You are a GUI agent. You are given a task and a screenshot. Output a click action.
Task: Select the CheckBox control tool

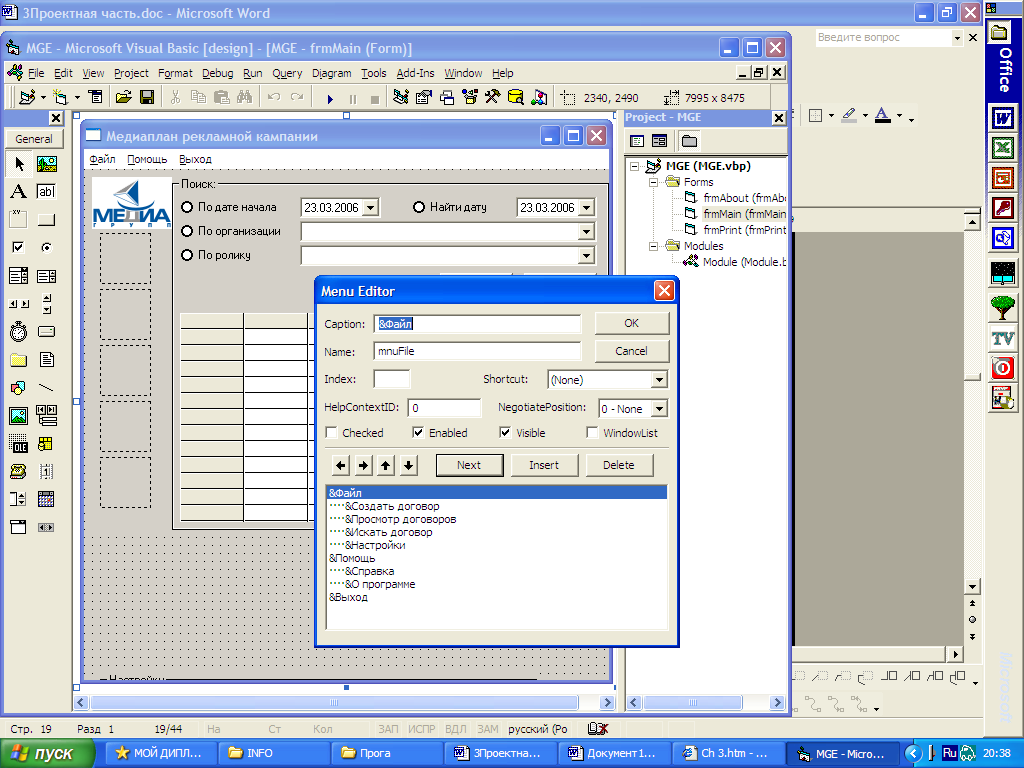pyautogui.click(x=18, y=248)
